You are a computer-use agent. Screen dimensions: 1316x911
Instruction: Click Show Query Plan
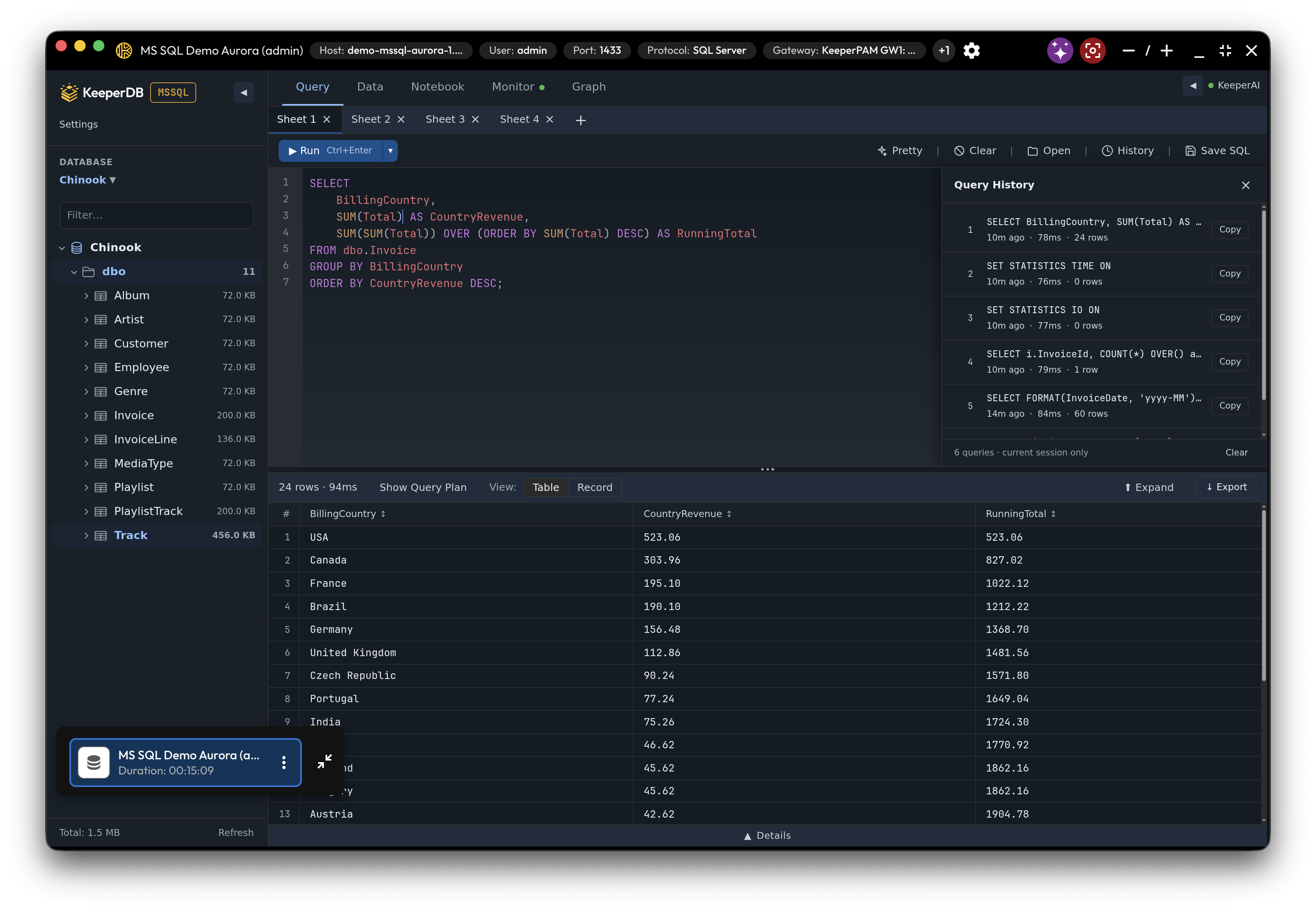coord(423,487)
